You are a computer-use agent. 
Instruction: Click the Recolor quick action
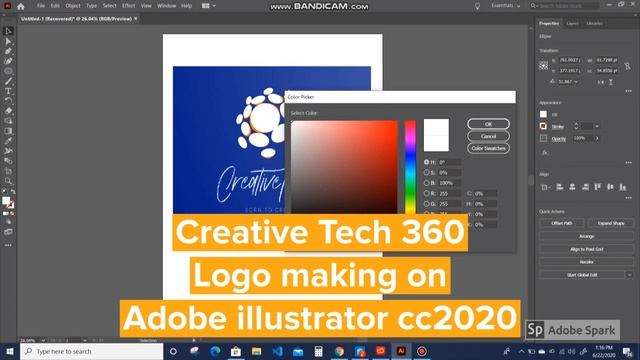pyautogui.click(x=587, y=262)
